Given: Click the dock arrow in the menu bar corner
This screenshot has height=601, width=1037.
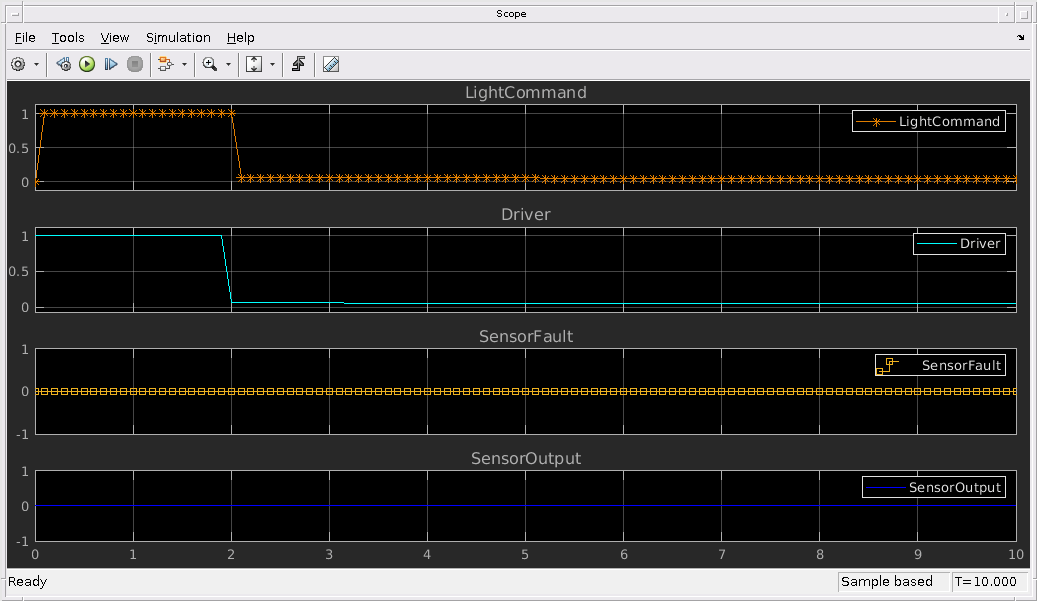Looking at the screenshot, I should (1021, 37).
